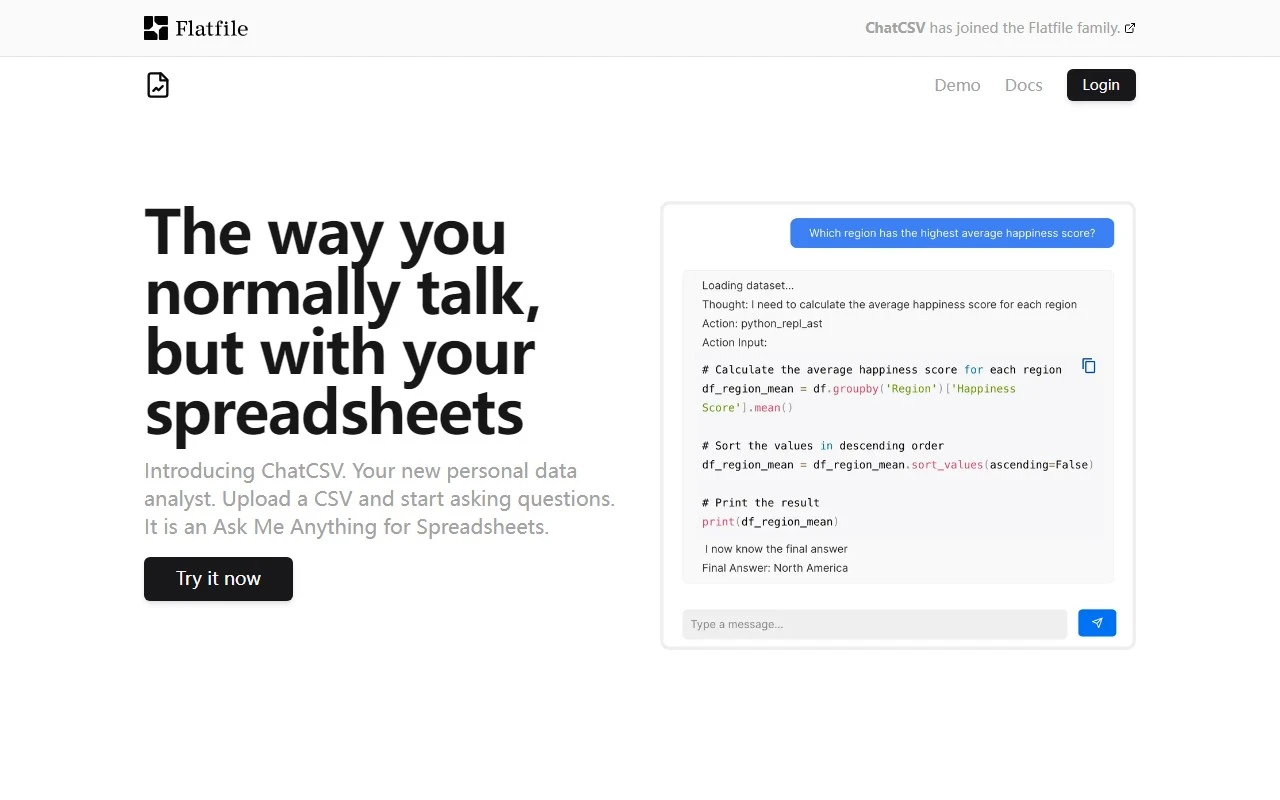Click the Try it now button
The image size is (1280, 800).
click(218, 579)
